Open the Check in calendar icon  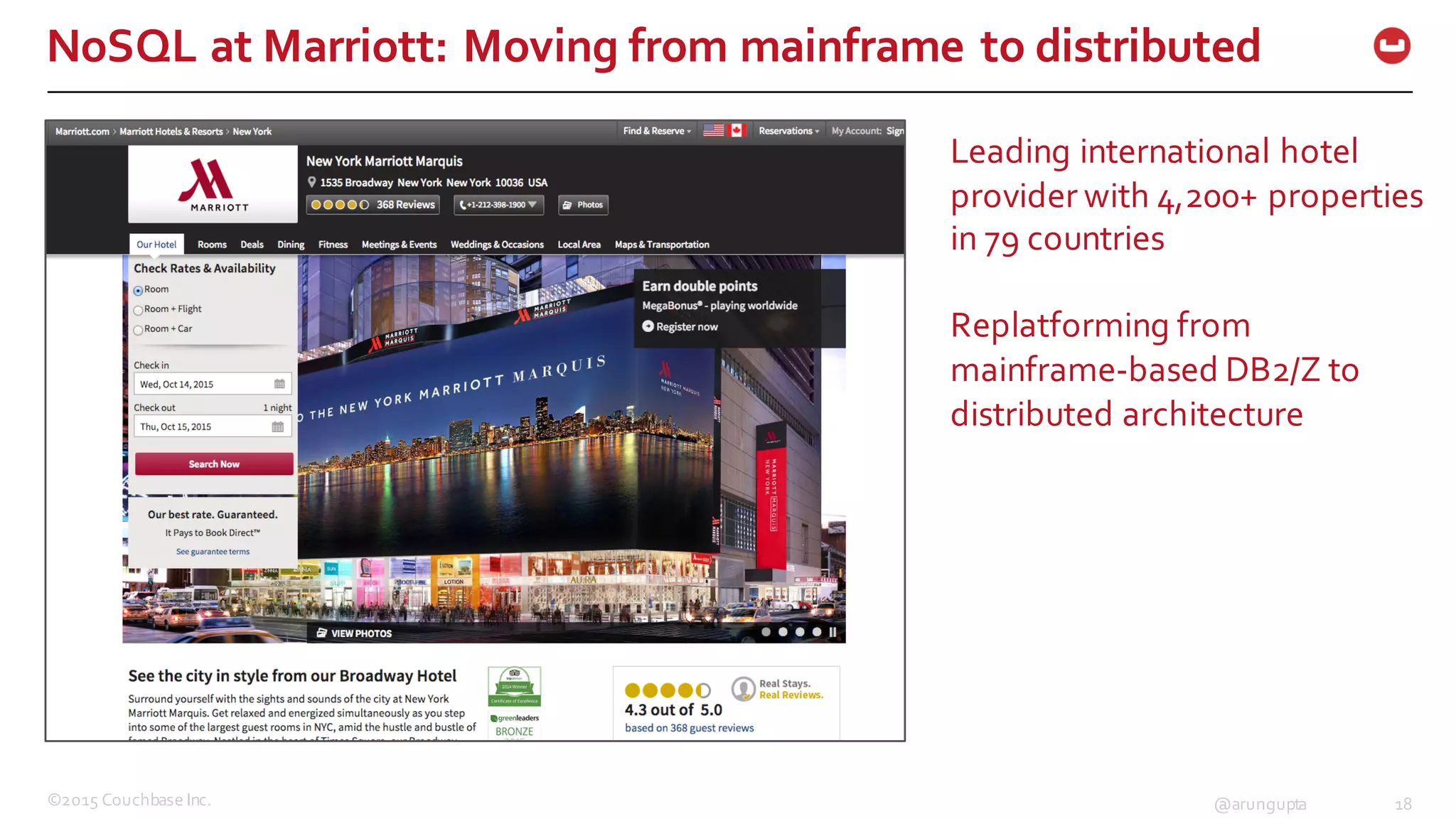click(279, 384)
